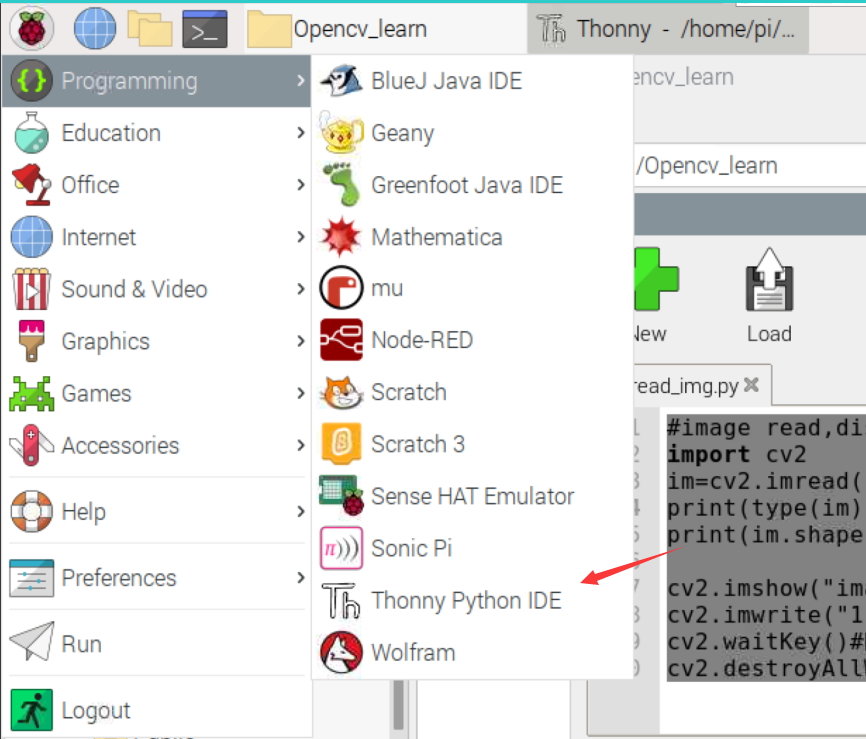Select the Geany menu entry label
866x739 pixels.
click(403, 134)
